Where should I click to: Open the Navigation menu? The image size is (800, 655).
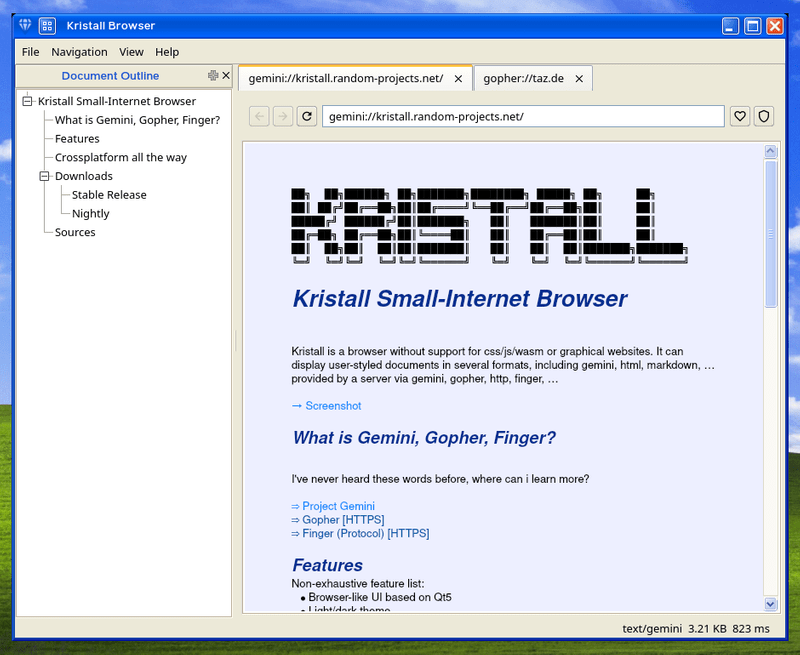tap(79, 52)
